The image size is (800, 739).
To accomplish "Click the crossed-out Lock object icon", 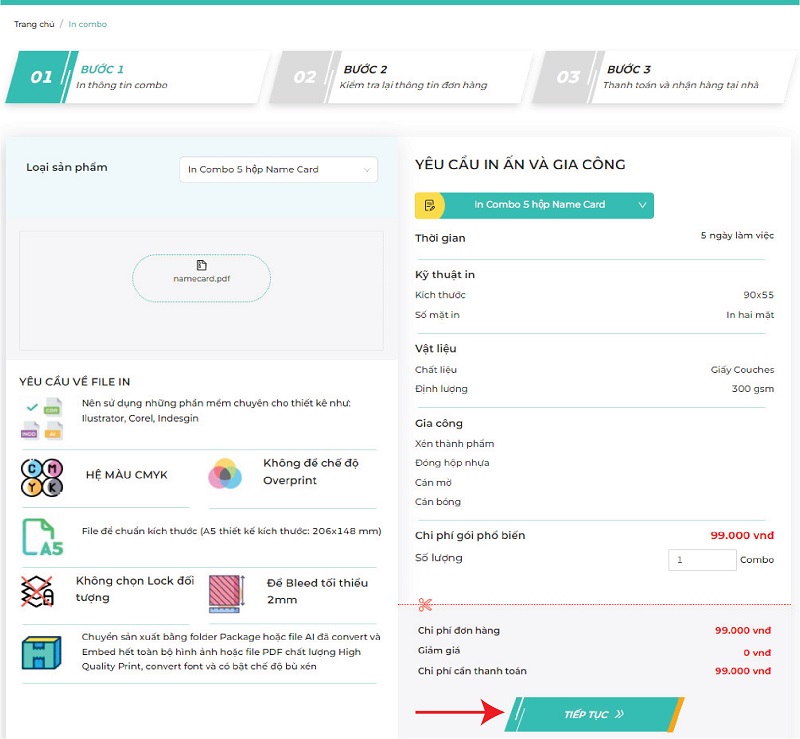I will pyautogui.click(x=38, y=591).
